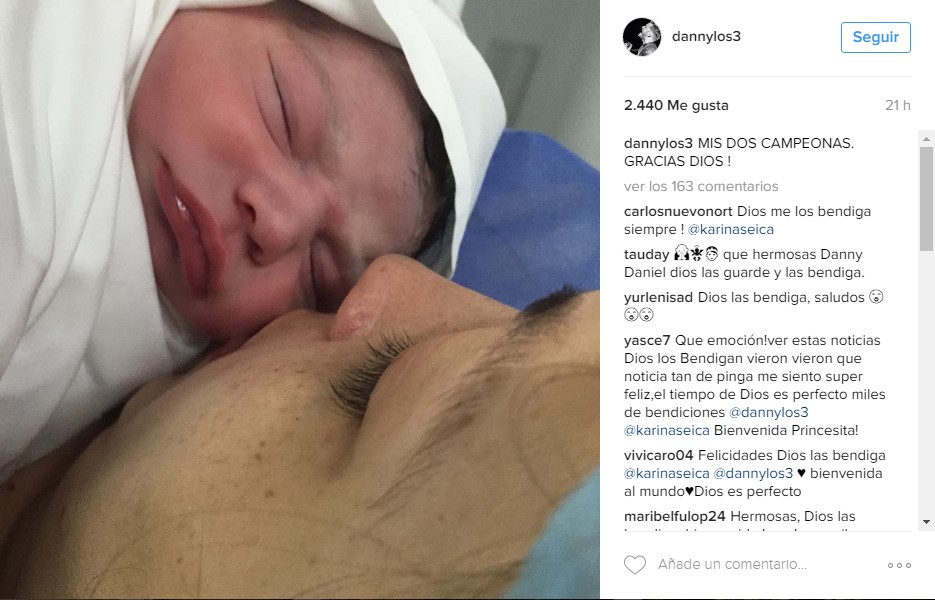The image size is (935, 600).
Task: Open dannylos3 username at post header
Action: click(706, 36)
